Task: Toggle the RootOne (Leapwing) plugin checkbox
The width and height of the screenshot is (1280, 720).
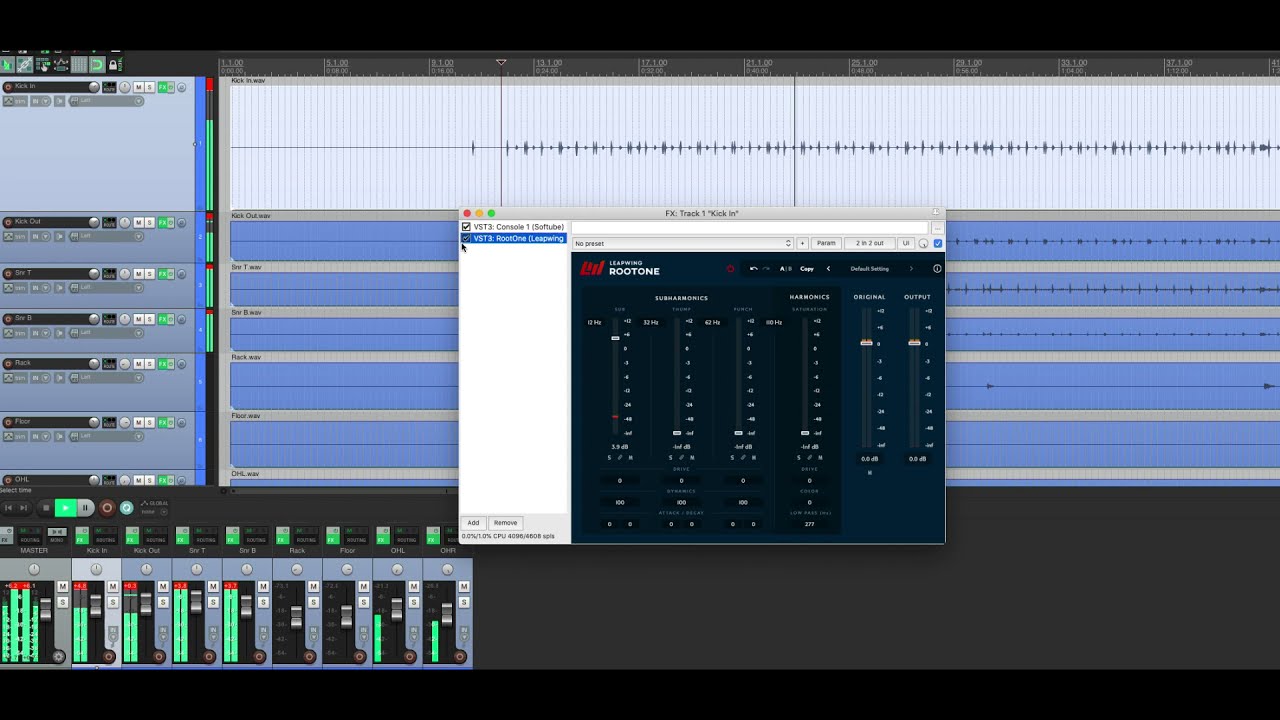Action: click(x=466, y=238)
